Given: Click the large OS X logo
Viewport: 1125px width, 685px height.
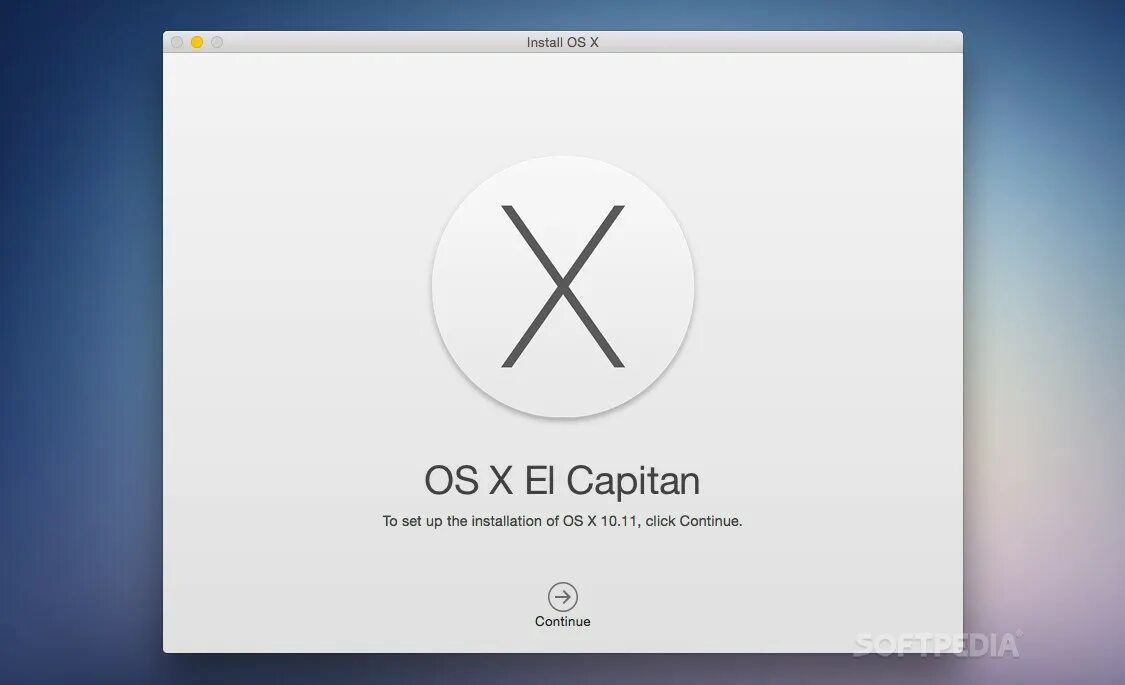Looking at the screenshot, I should [562, 286].
